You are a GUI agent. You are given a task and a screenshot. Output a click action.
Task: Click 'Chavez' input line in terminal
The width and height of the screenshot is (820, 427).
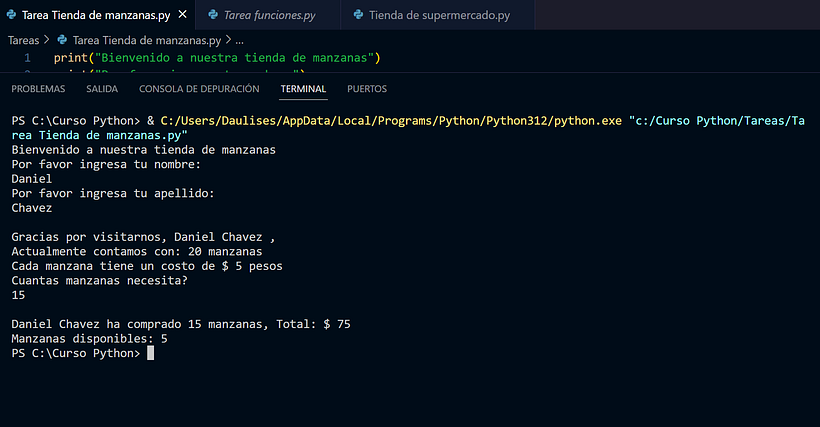pyautogui.click(x=32, y=208)
